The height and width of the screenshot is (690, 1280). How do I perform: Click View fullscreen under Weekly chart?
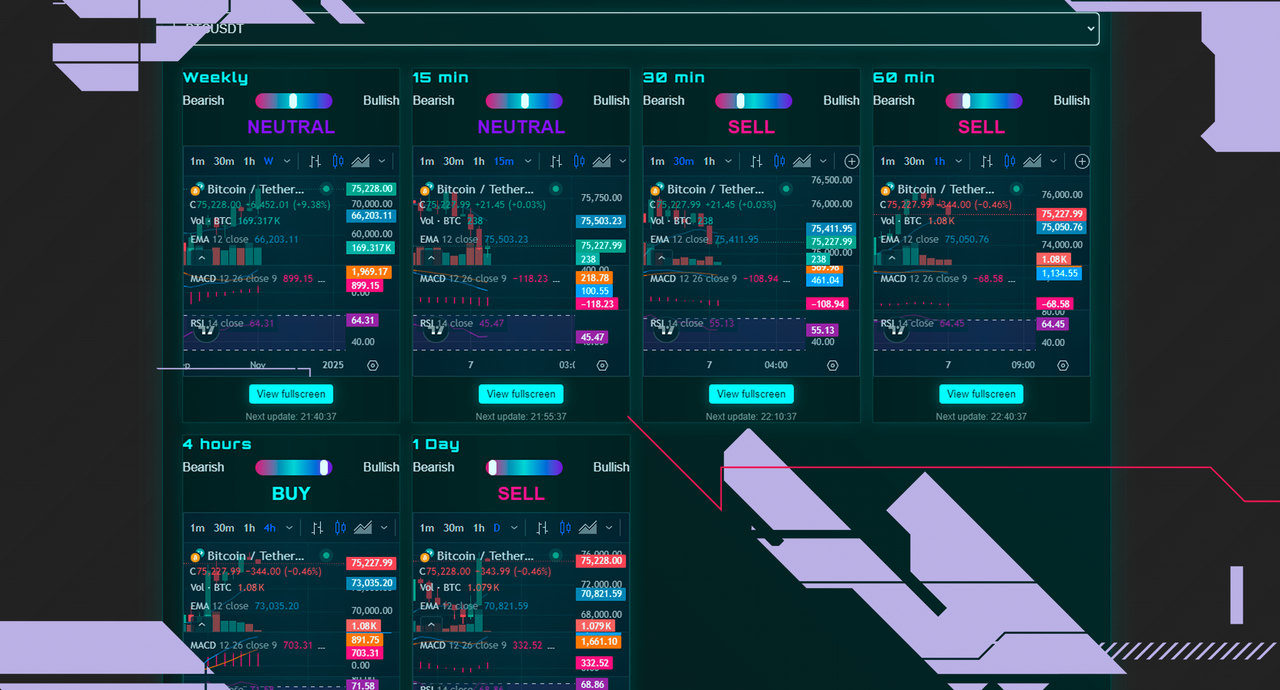click(x=291, y=394)
